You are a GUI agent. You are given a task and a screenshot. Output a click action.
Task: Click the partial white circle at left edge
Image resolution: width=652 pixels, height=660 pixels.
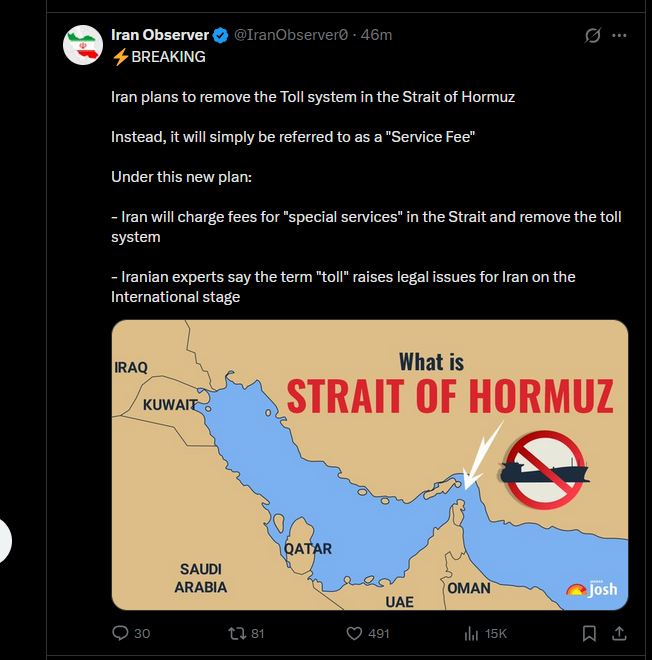click(5, 541)
